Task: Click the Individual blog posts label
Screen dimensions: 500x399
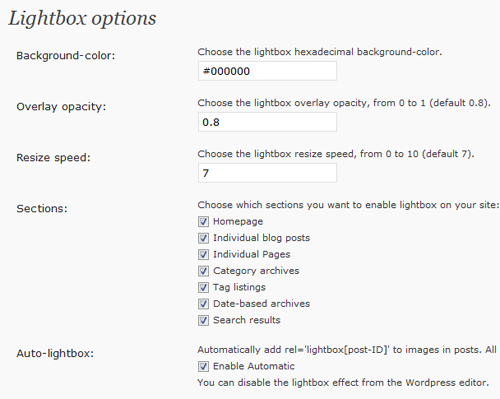Action: tap(262, 238)
